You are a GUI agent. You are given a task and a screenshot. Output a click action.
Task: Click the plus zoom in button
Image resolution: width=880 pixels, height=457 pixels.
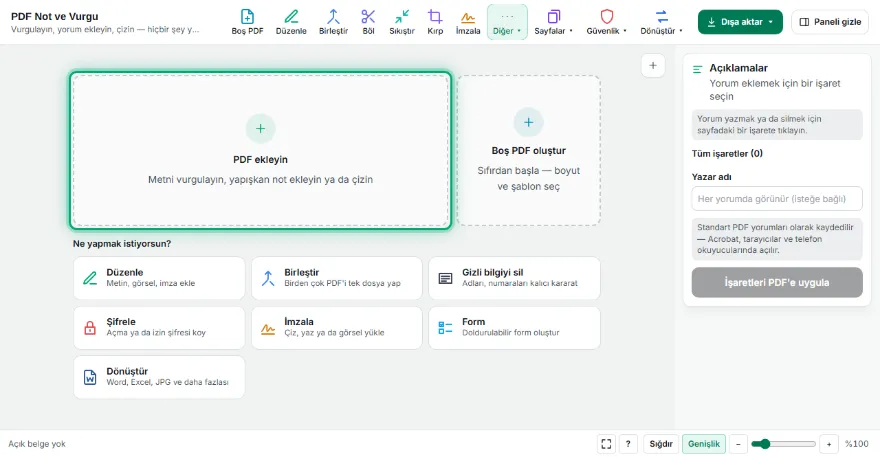point(829,444)
